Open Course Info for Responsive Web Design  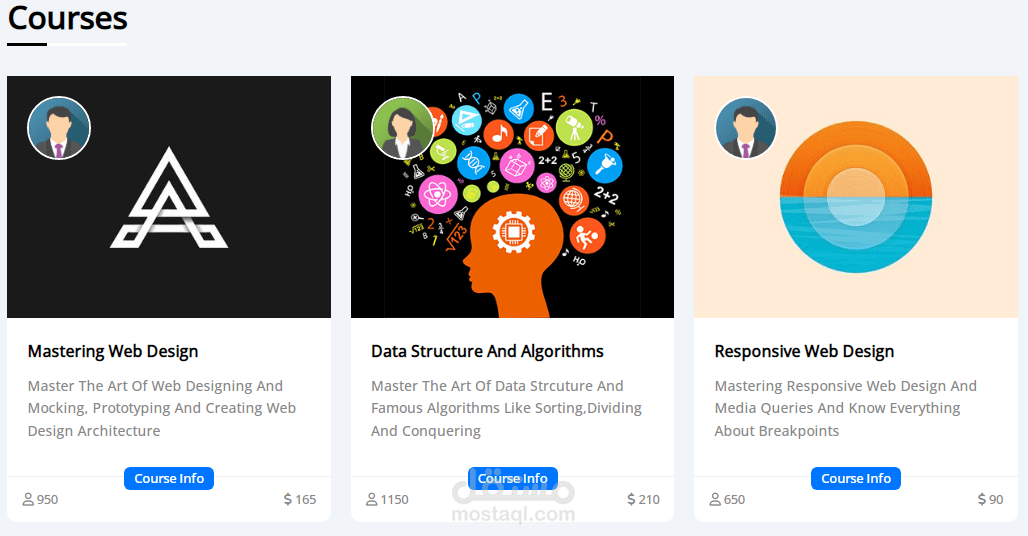856,479
